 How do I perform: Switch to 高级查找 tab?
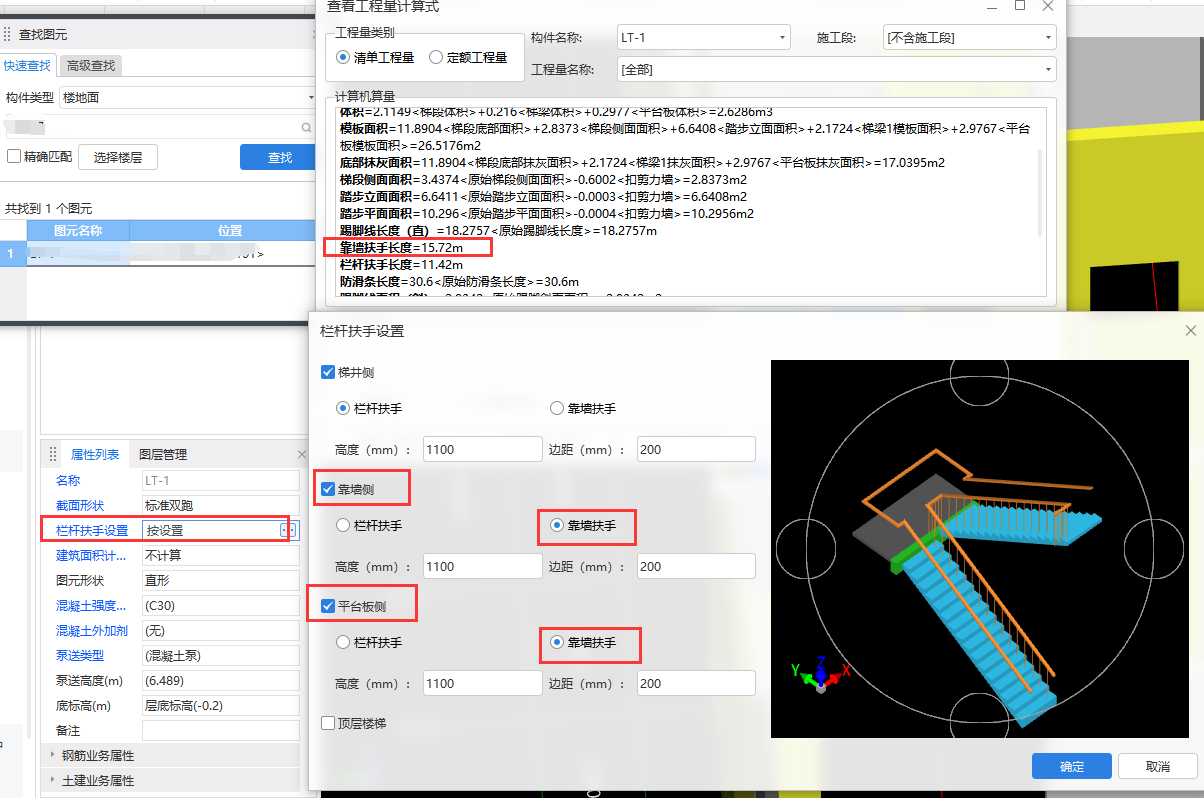coord(91,66)
